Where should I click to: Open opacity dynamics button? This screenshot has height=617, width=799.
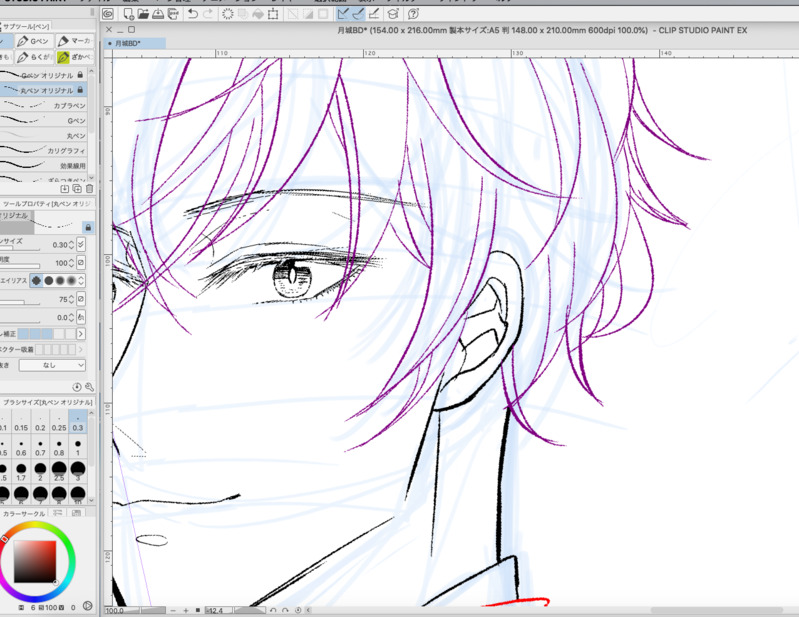pyautogui.click(x=81, y=263)
